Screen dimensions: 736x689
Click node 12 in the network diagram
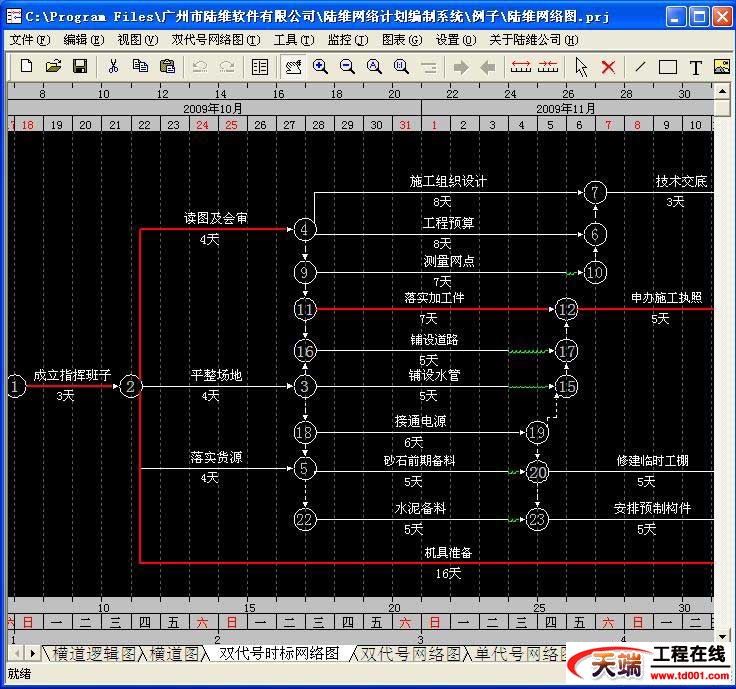pos(567,309)
